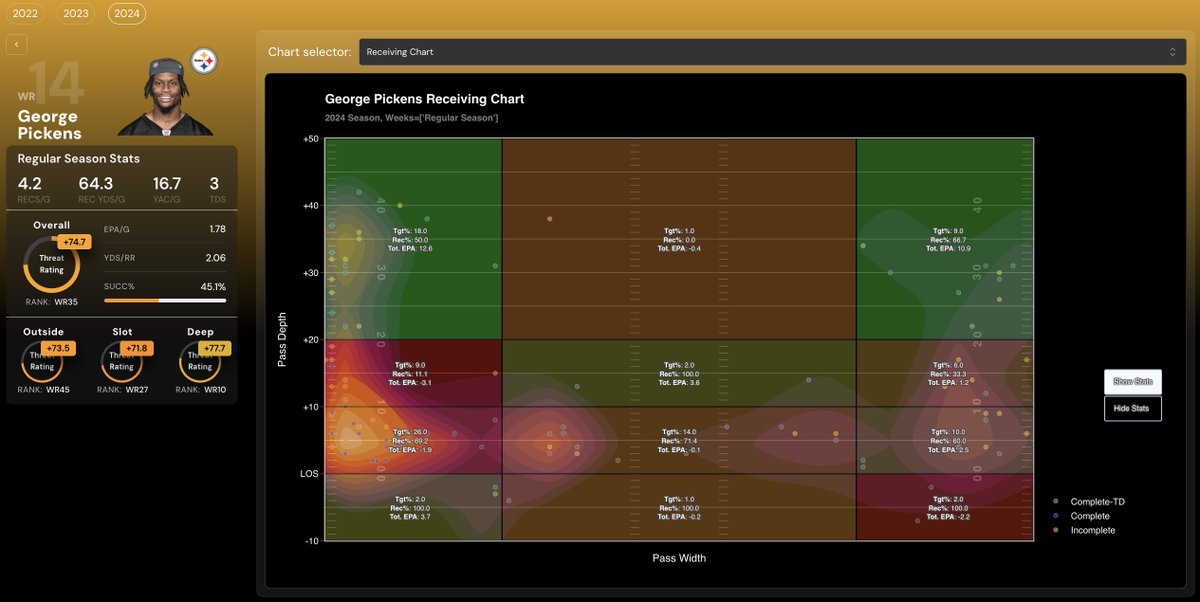
Task: Click the EPA/G 1.78 value
Action: pos(216,229)
